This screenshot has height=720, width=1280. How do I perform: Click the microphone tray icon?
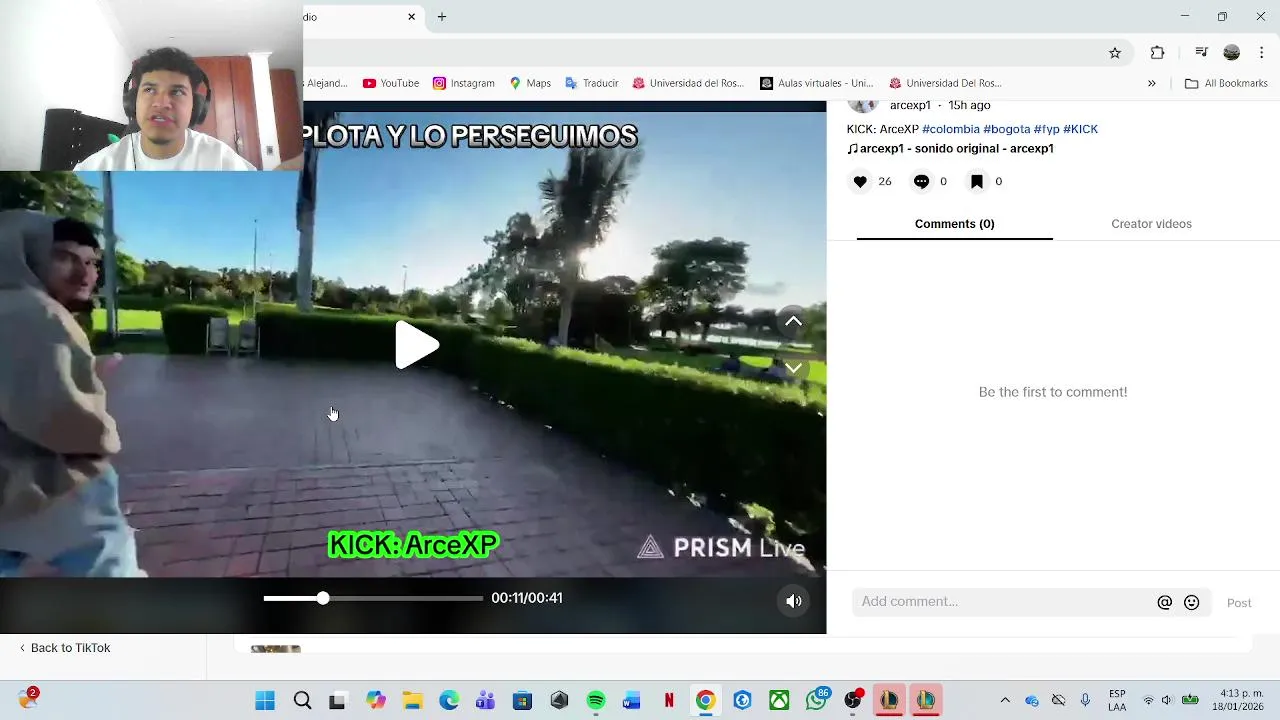[1085, 701]
